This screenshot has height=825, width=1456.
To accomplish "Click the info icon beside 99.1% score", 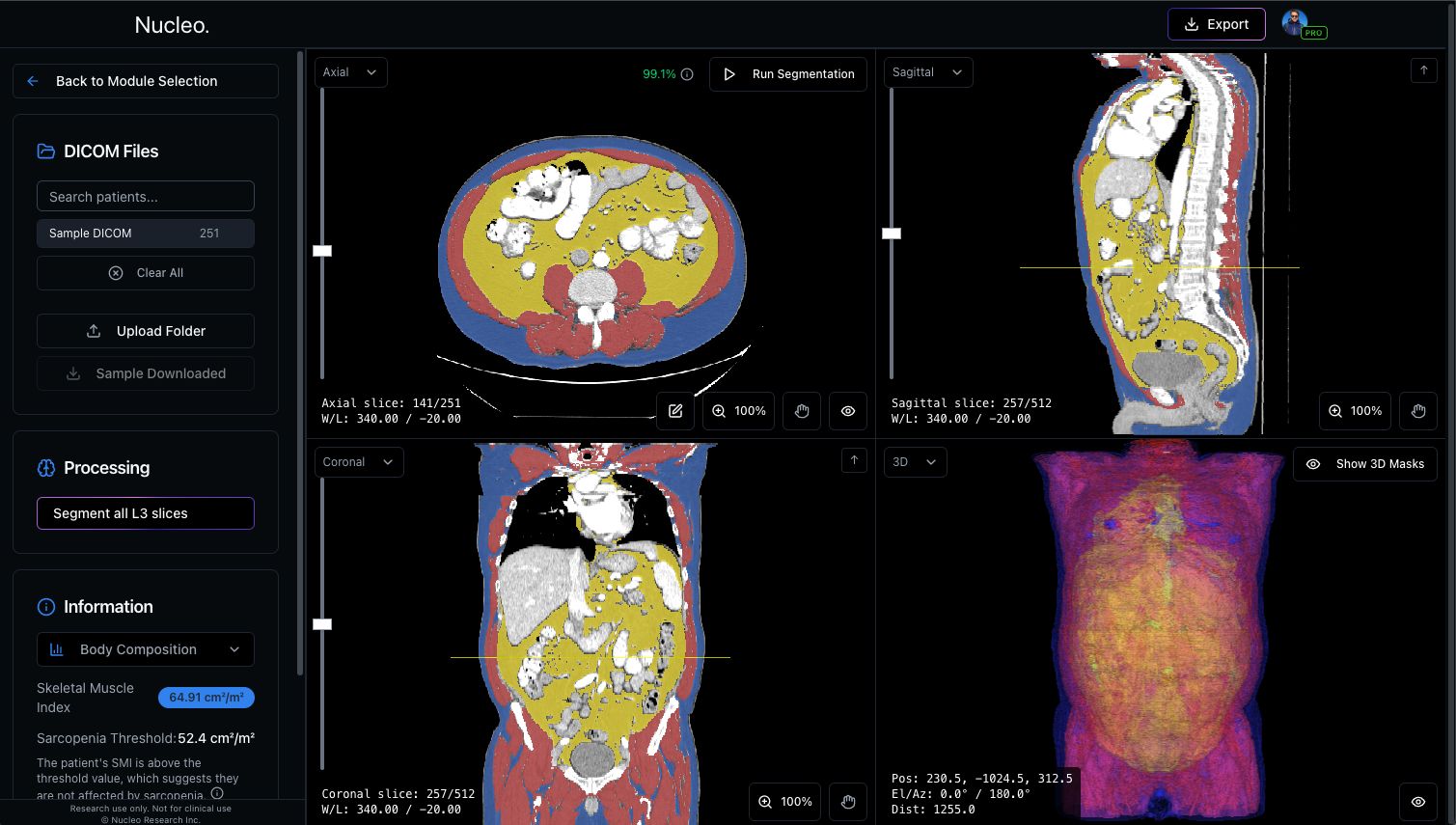I will pyautogui.click(x=687, y=74).
